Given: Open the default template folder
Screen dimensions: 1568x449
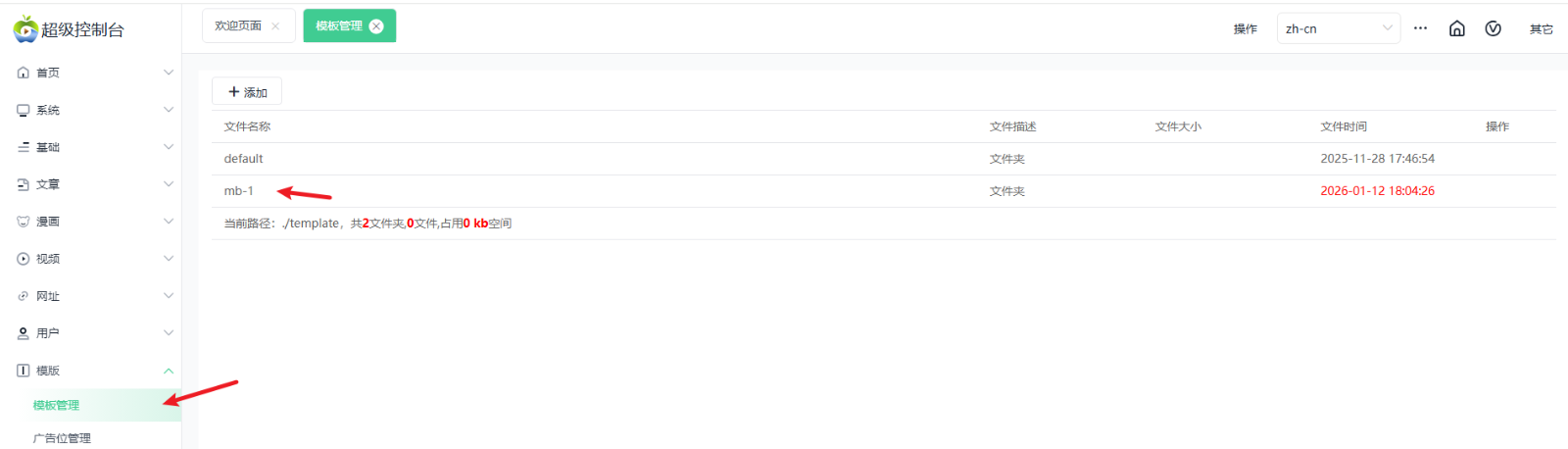Looking at the screenshot, I should [243, 159].
